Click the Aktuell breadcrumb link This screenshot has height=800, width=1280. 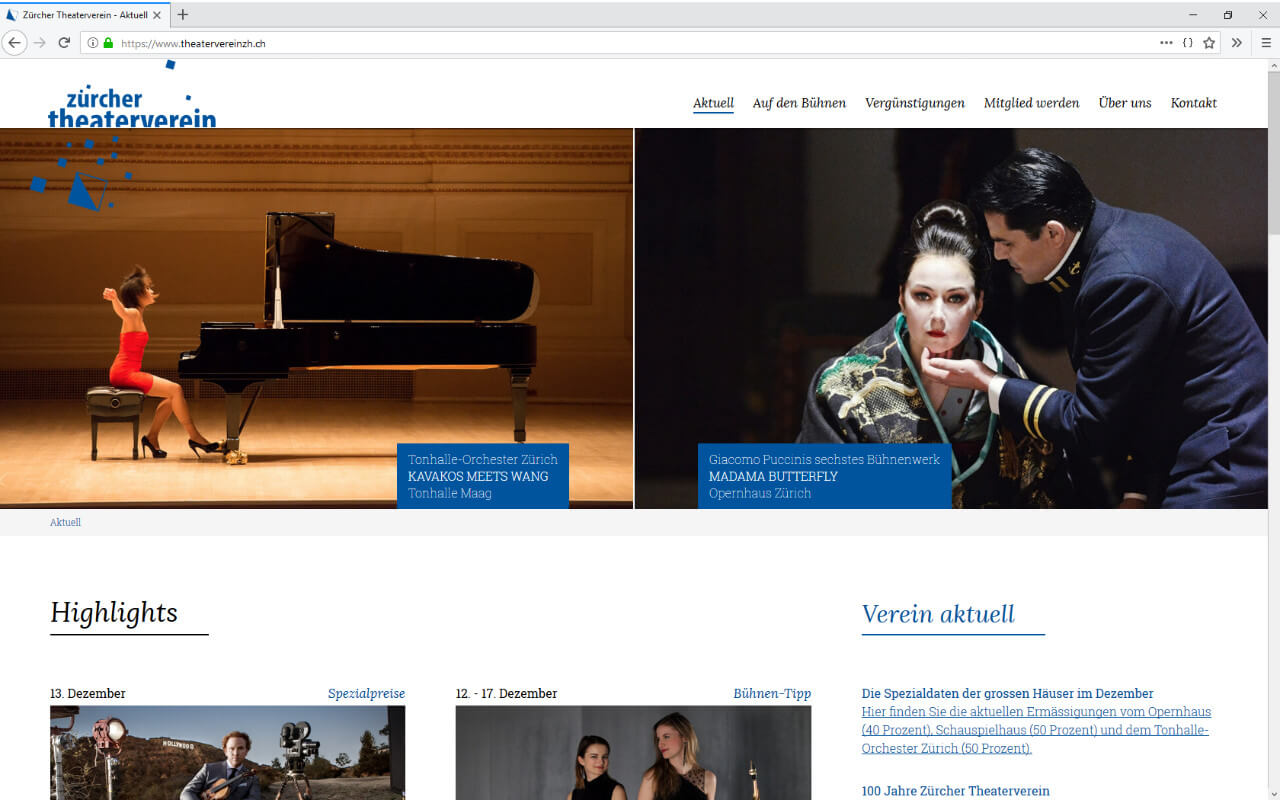[x=65, y=522]
